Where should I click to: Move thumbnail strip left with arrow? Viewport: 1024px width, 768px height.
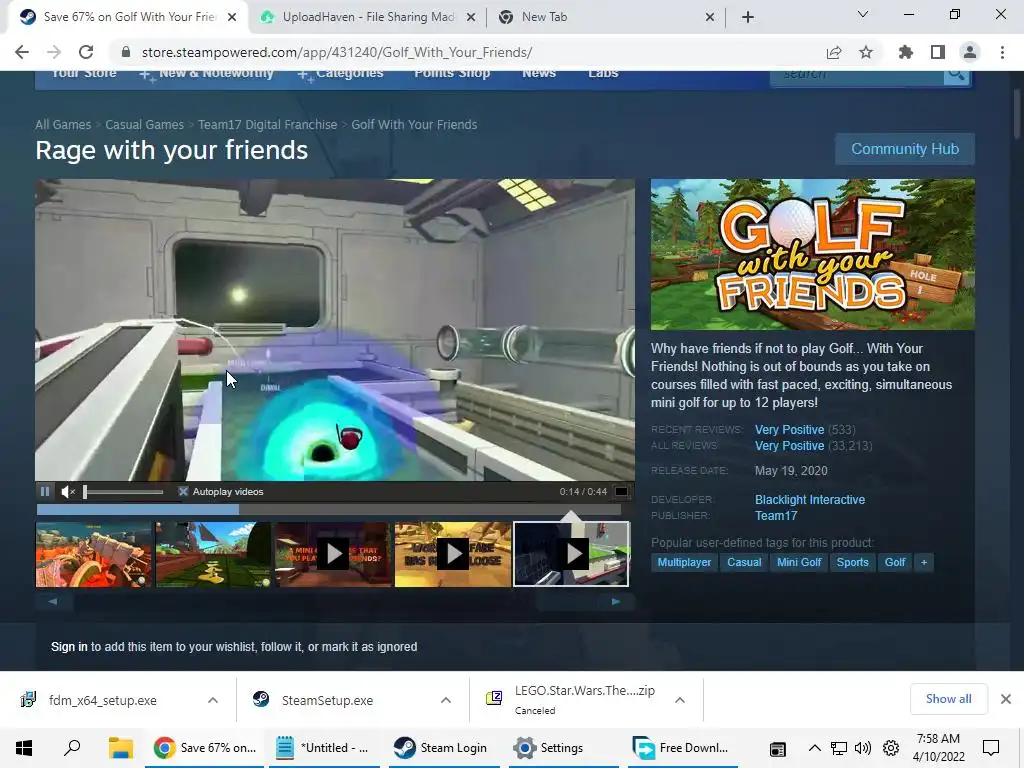coord(53,601)
